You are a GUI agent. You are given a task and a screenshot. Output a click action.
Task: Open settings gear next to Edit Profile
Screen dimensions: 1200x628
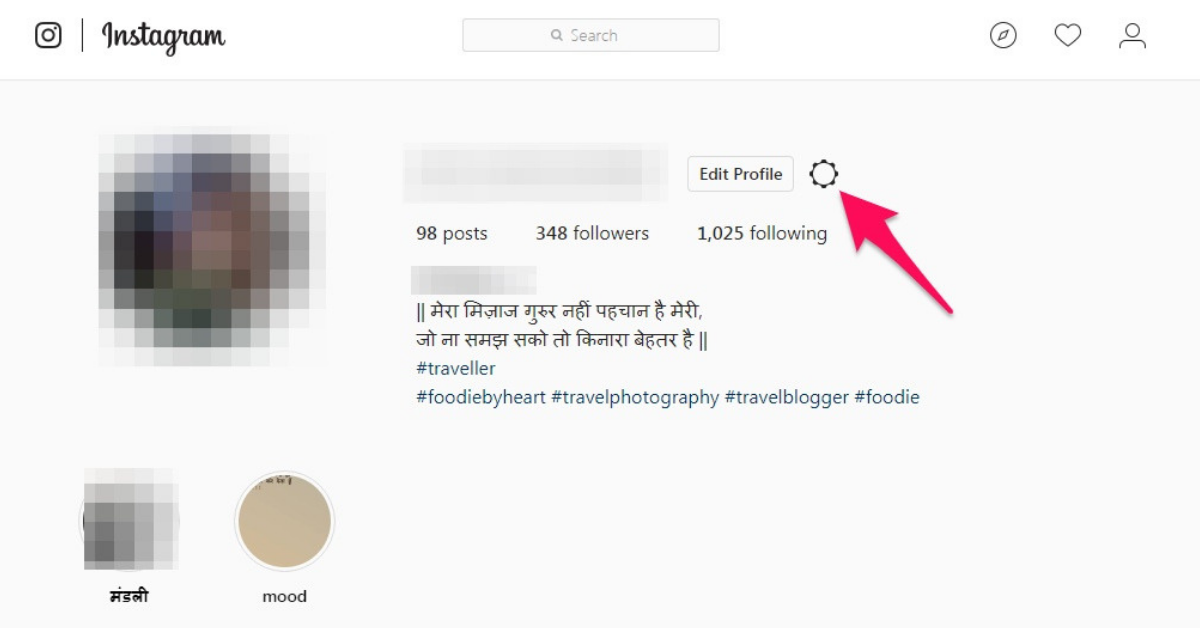[x=823, y=174]
